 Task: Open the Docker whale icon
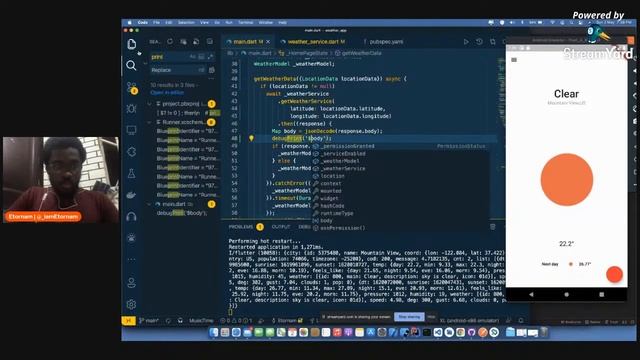[x=131, y=195]
